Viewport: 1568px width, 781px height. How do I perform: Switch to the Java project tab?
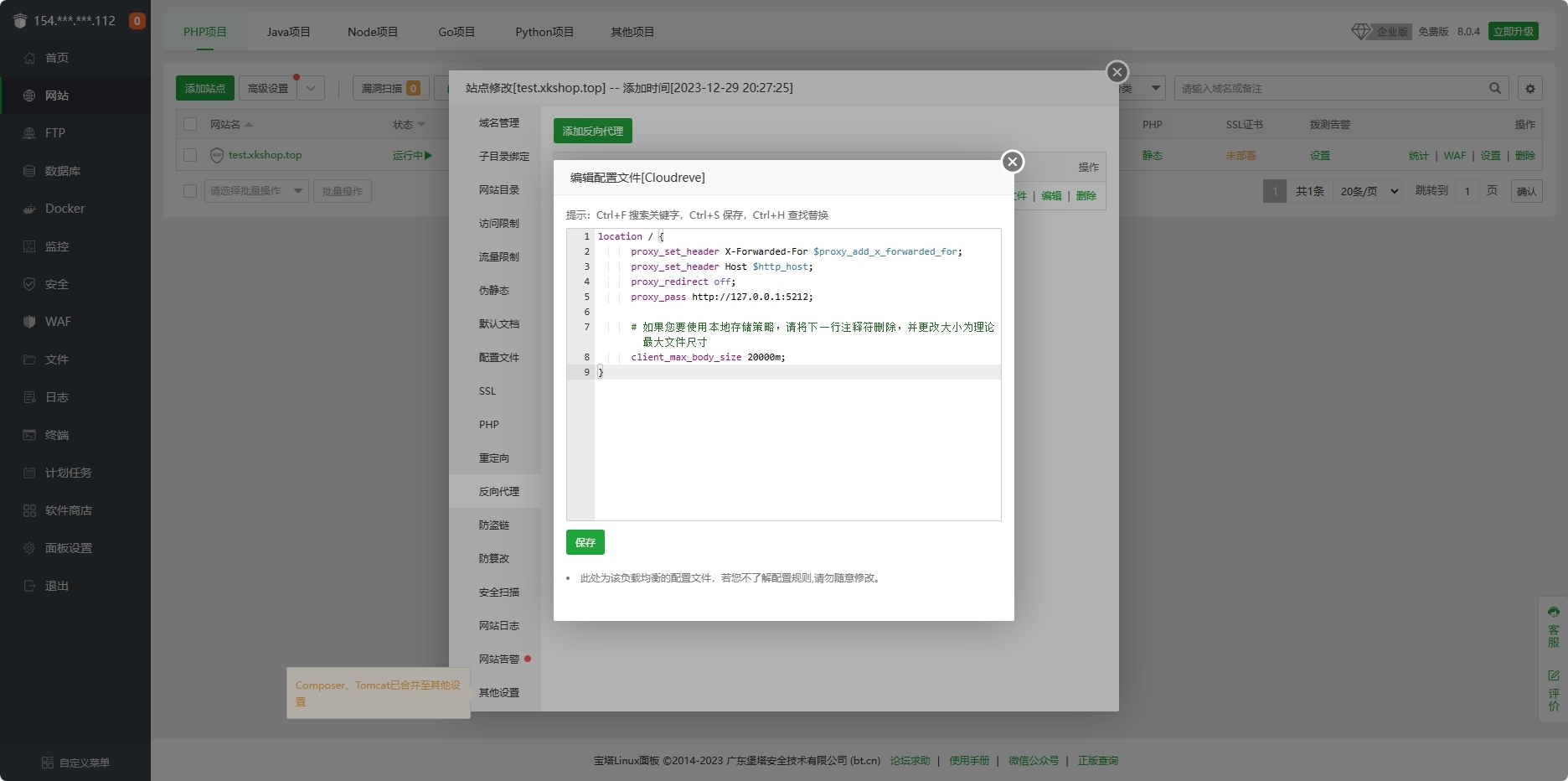[x=288, y=32]
